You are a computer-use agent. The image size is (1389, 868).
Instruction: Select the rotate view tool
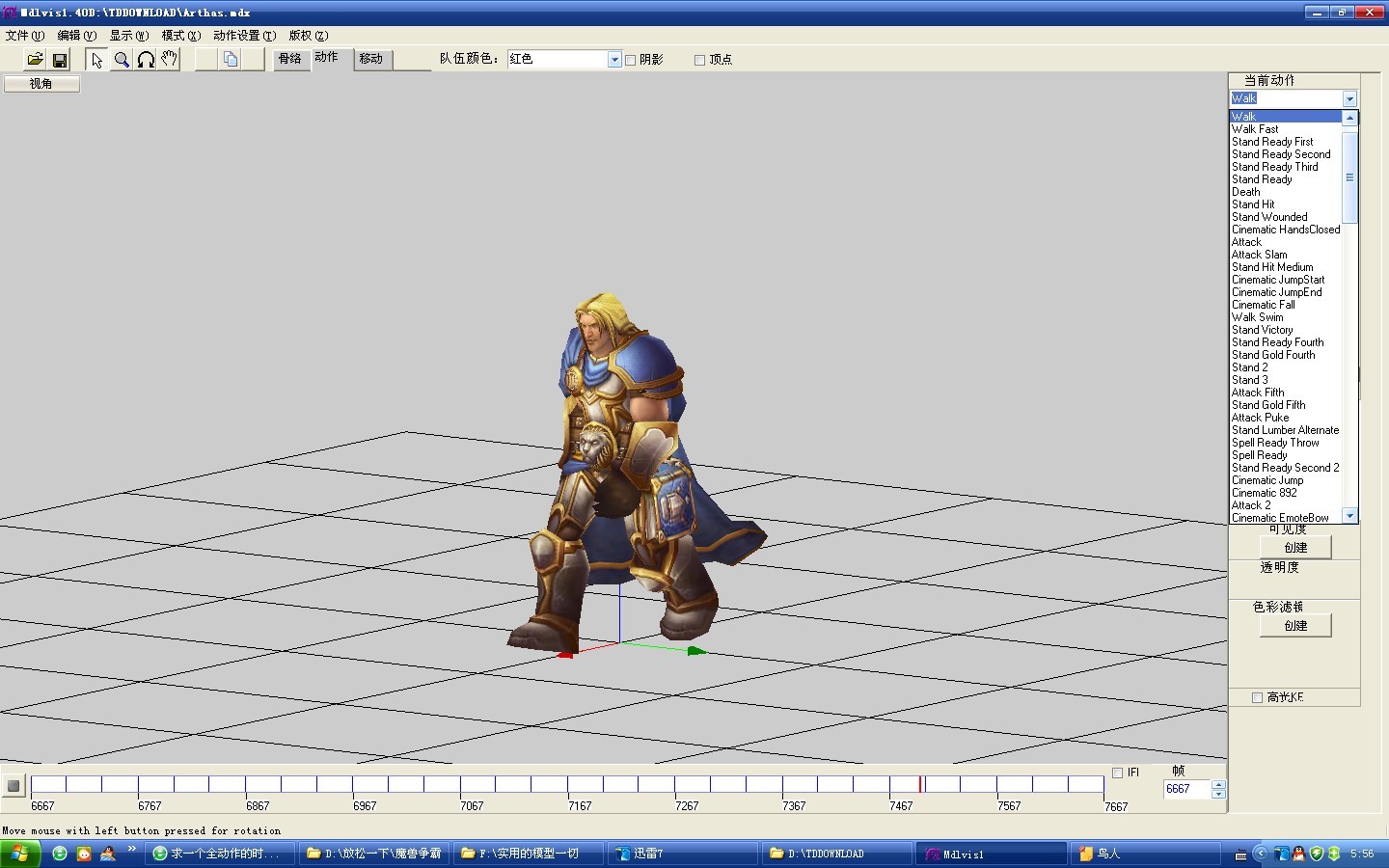[146, 60]
